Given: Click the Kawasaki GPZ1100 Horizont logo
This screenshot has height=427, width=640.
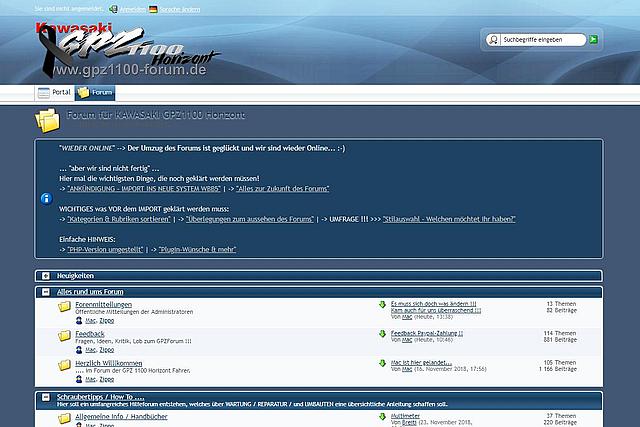Looking at the screenshot, I should [127, 49].
